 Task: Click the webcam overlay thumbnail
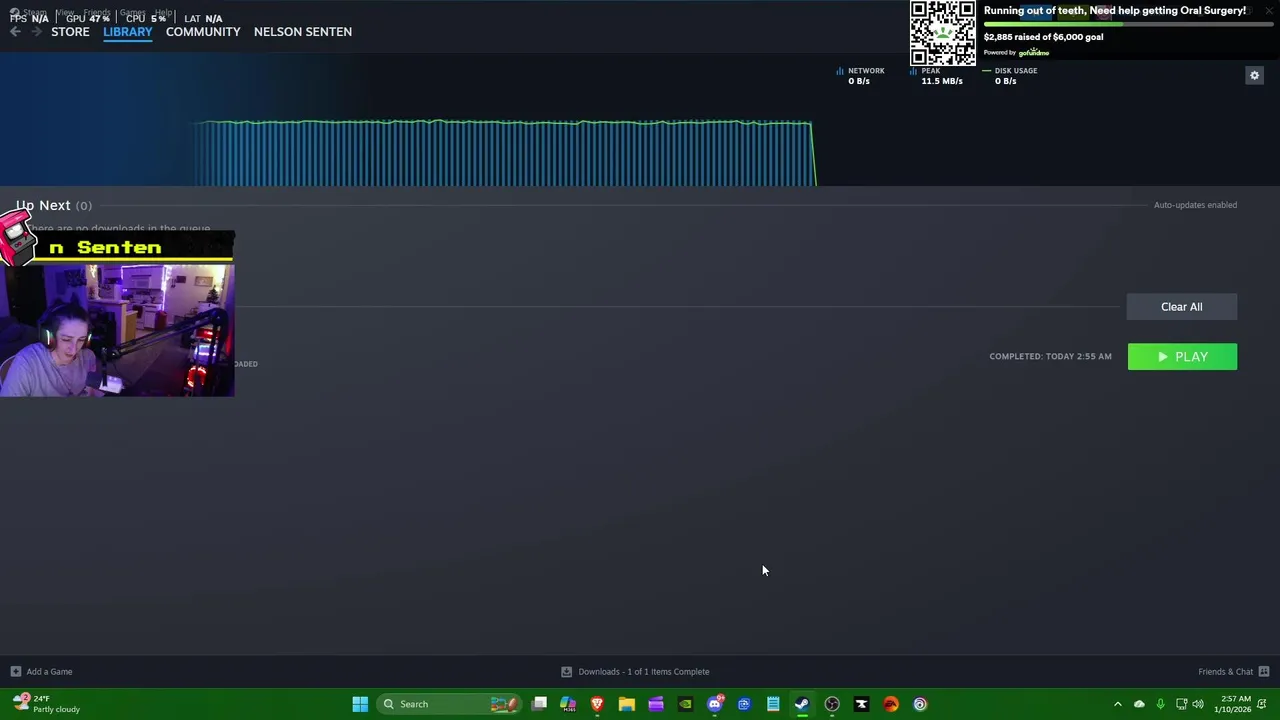(x=118, y=330)
